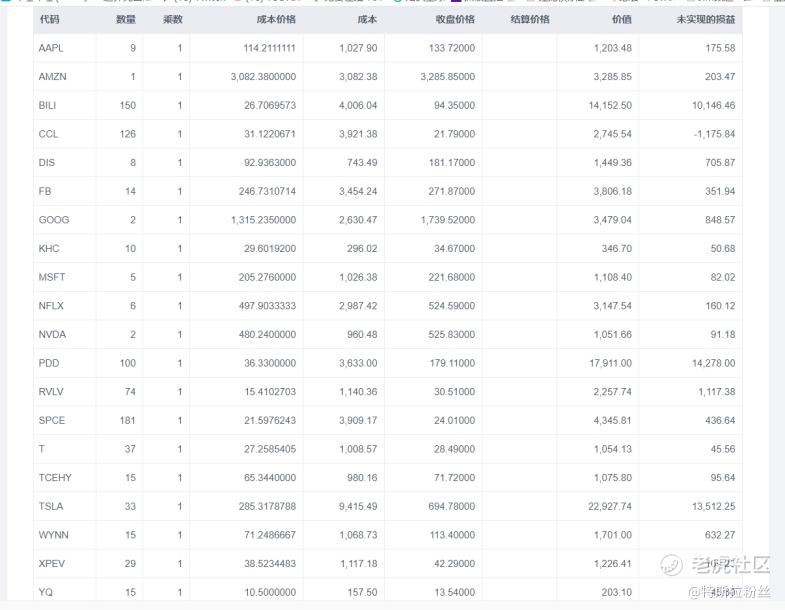Screen dimensions: 785x610
Task: Click PDD unrealized gain 14,278.00
Action: [x=713, y=363]
